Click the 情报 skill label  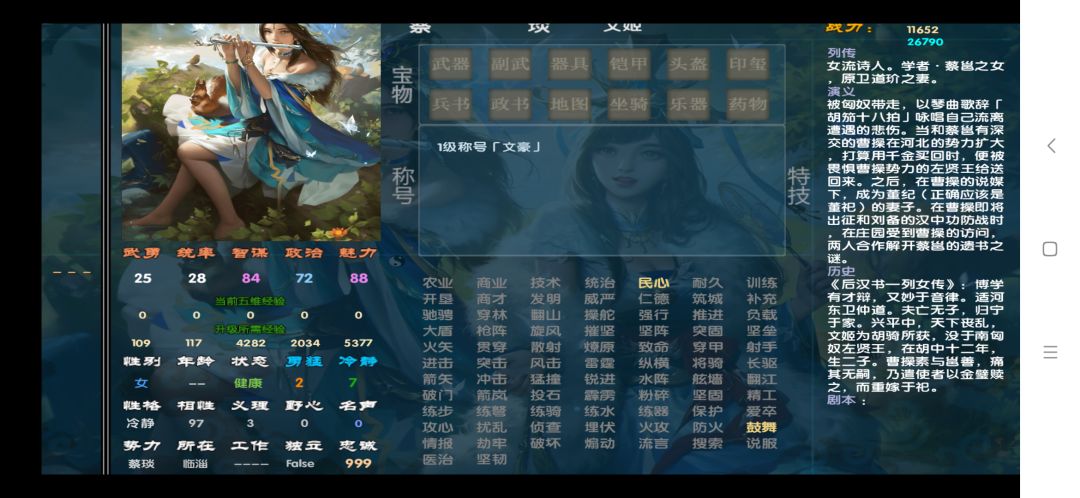point(437,444)
